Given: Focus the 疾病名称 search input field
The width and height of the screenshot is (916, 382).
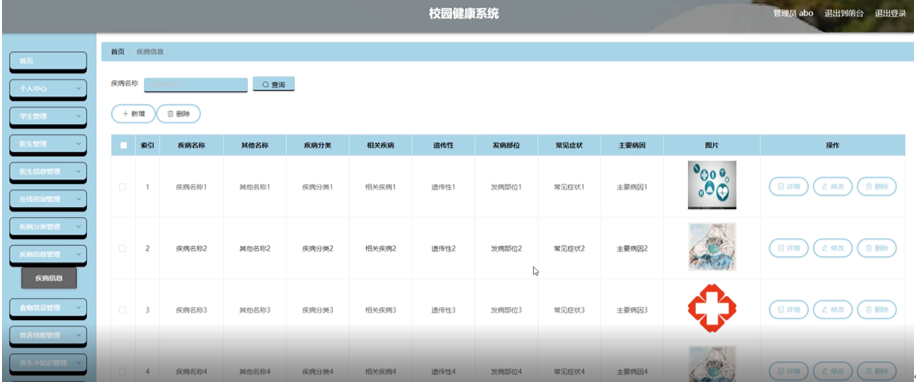Looking at the screenshot, I should pyautogui.click(x=196, y=85).
